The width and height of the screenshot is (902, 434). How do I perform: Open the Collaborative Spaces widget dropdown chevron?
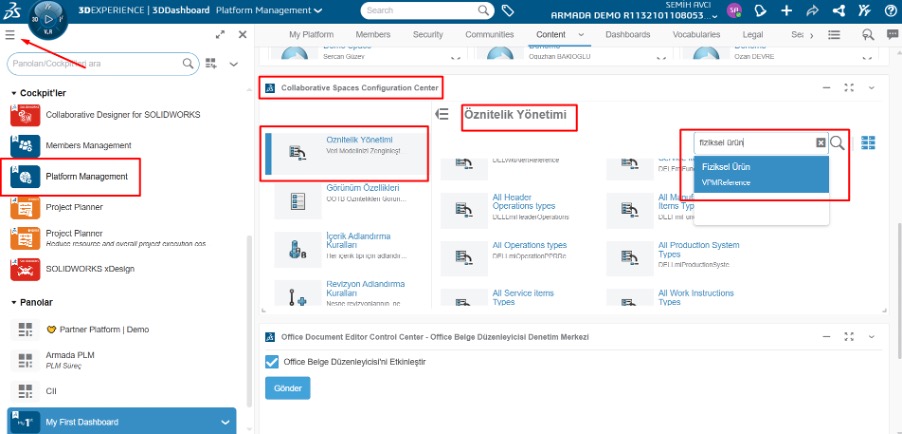coord(872,87)
